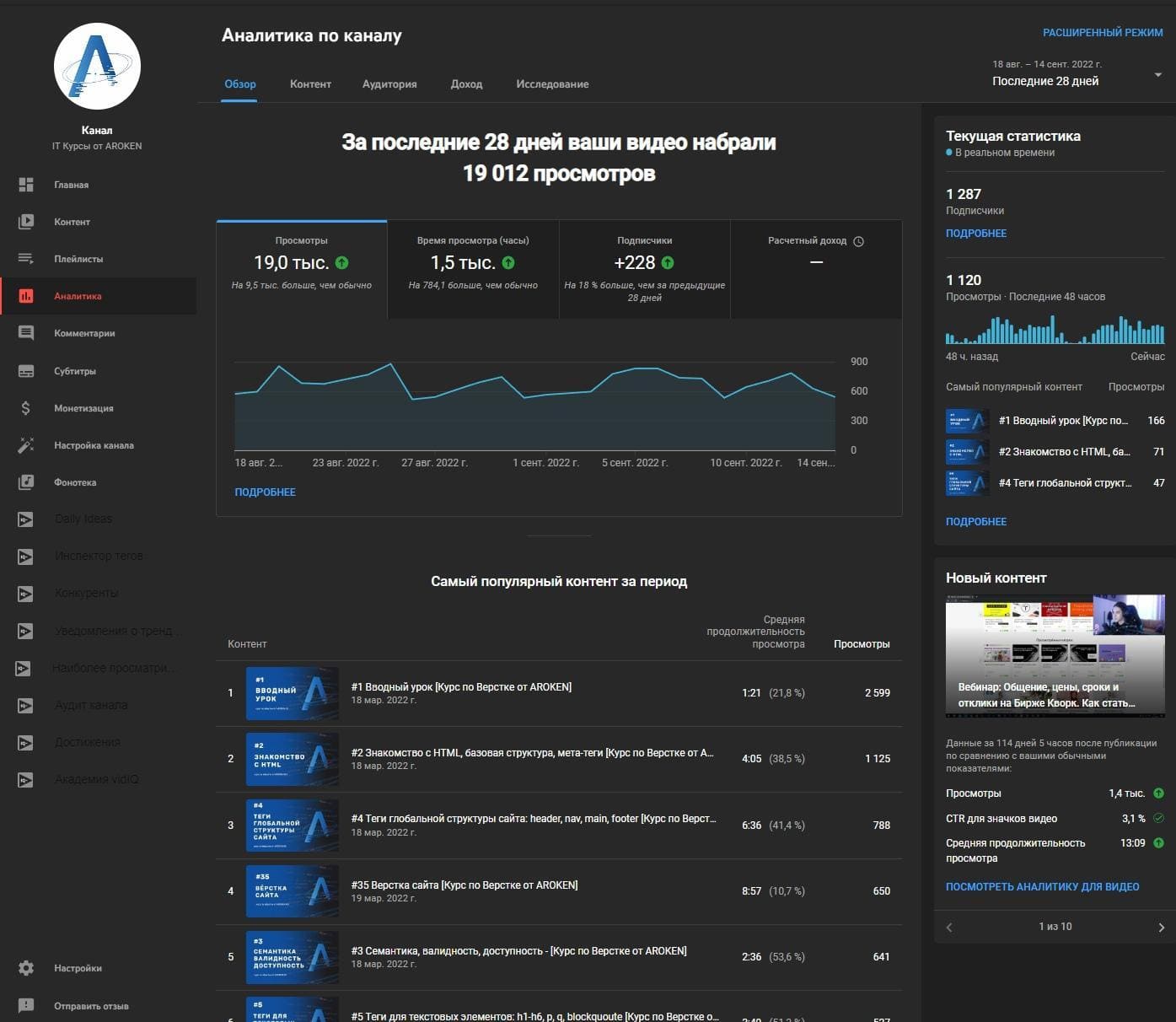The width and height of the screenshot is (1176, 1022).
Task: Open the Плейлисты sidebar icon
Action: pos(26,259)
